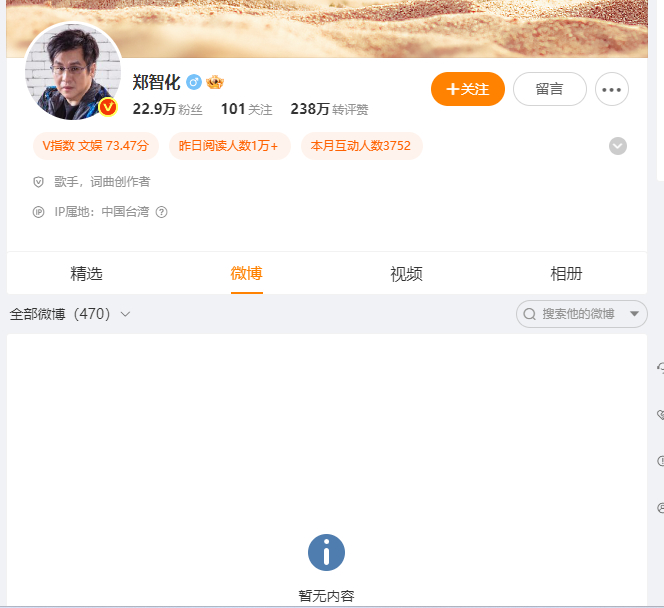Viewport: 664px width, 608px height.
Task: Click the 昨日阅读人数1万+ tag
Action: [230, 146]
